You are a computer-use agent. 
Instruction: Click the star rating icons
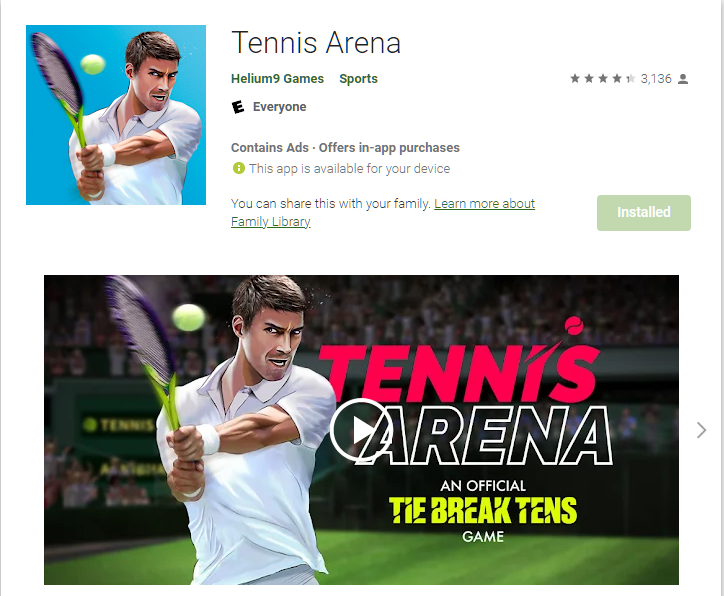click(x=603, y=78)
